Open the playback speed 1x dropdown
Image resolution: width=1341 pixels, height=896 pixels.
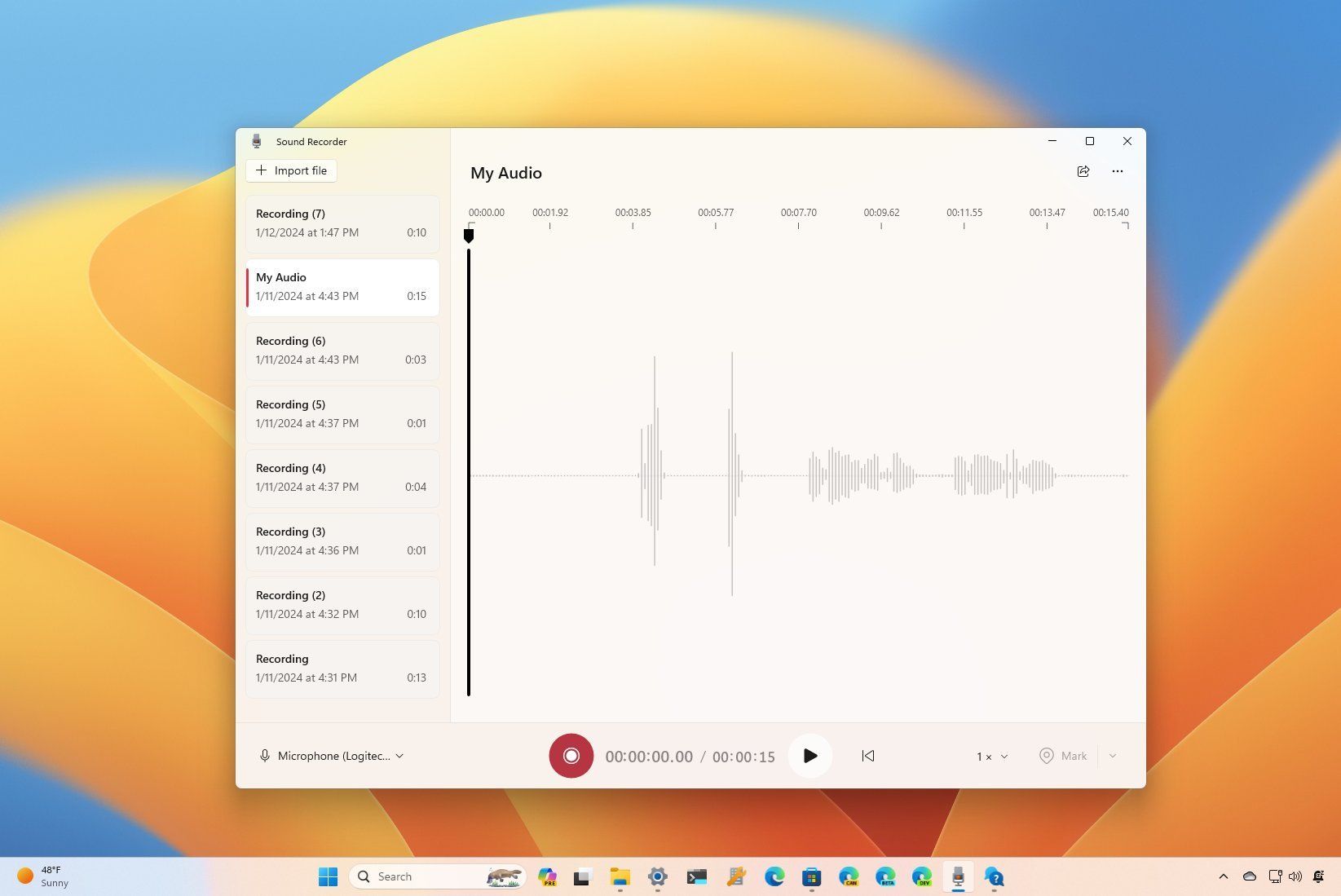pyautogui.click(x=990, y=756)
